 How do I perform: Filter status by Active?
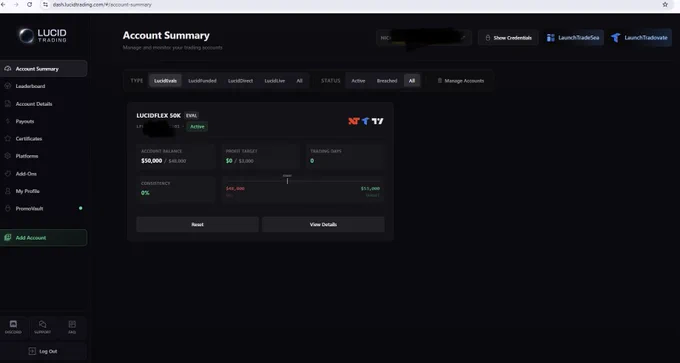[x=358, y=81]
